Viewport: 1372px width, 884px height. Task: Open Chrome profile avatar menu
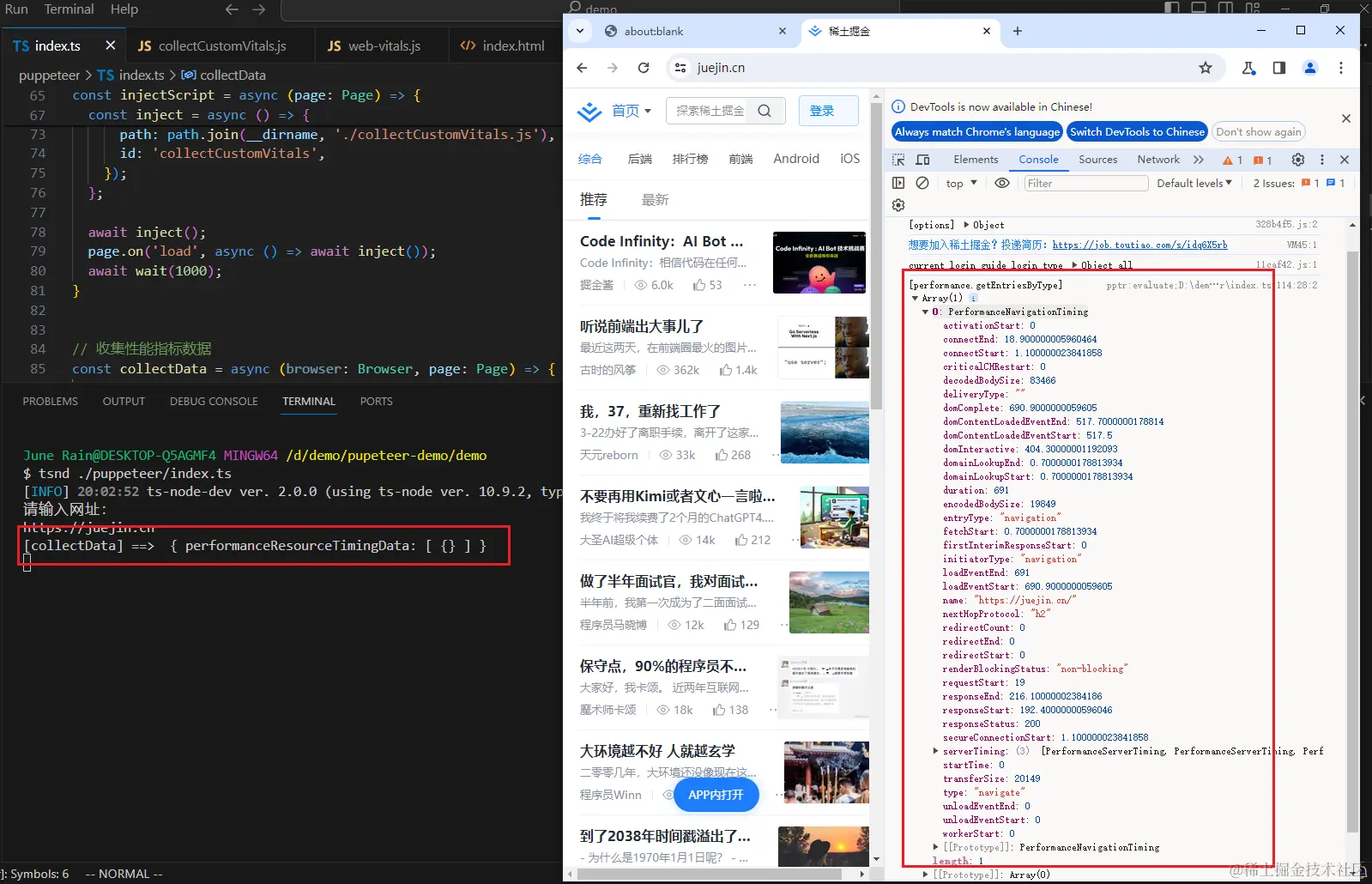(x=1310, y=68)
